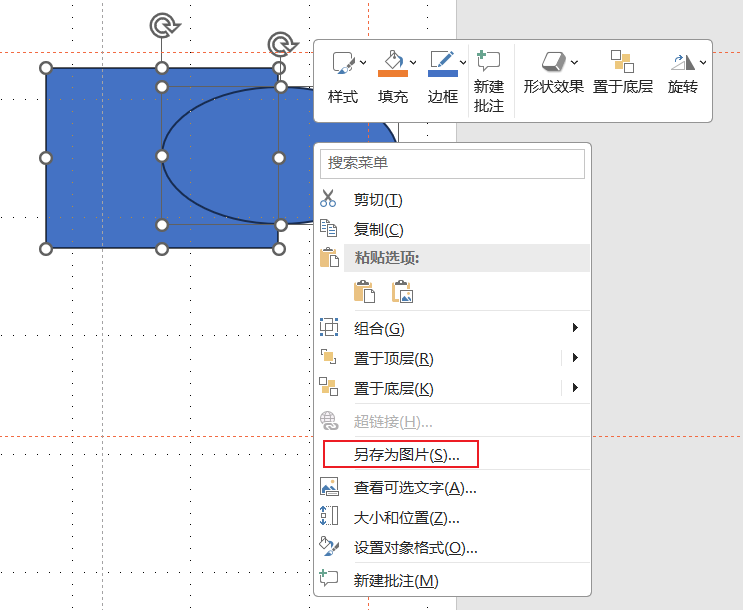This screenshot has width=743, height=610.
Task: Click the 新建批注 comment icon in mini toolbar
Action: coord(488,61)
